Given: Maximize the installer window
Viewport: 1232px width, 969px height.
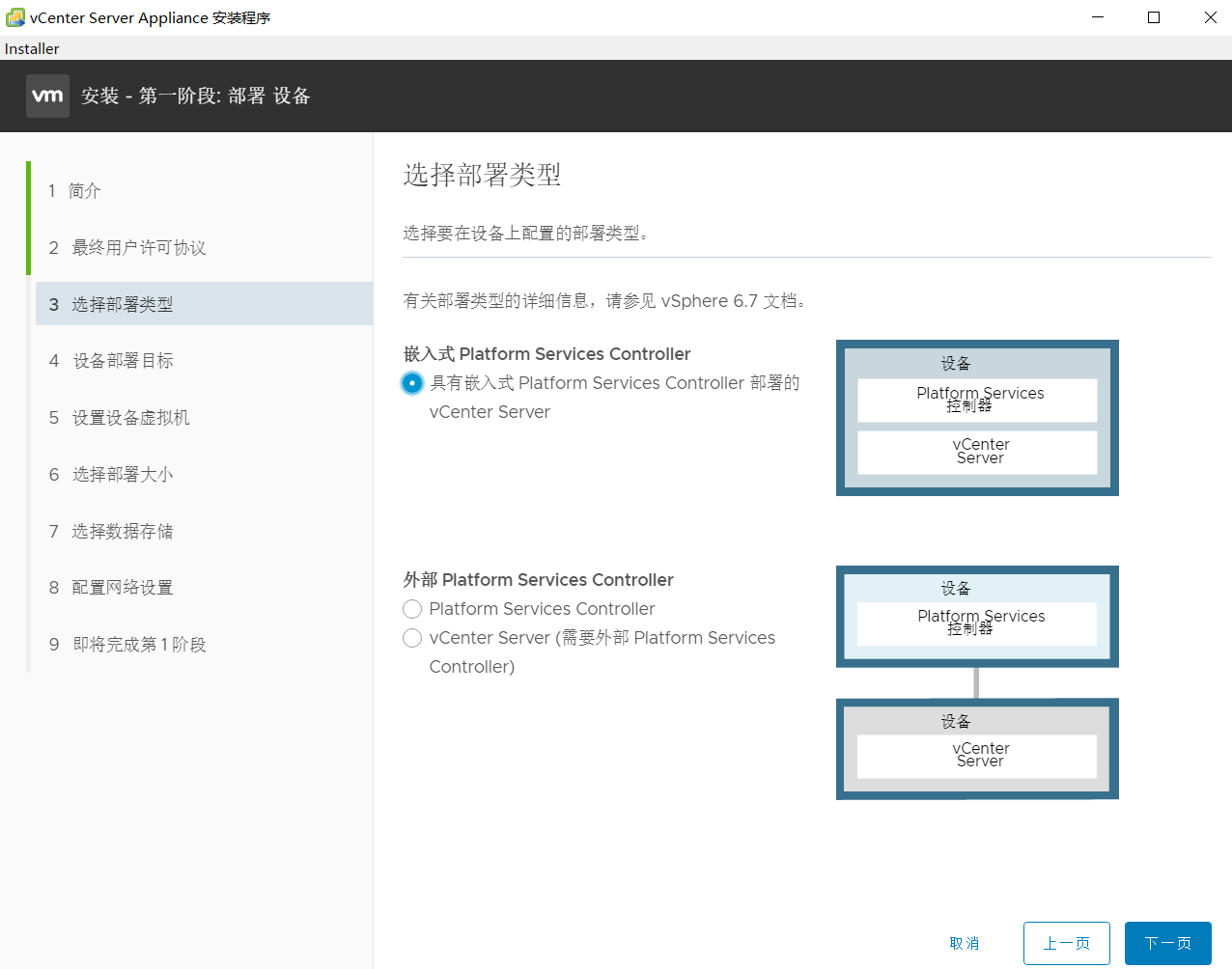Looking at the screenshot, I should 1154,17.
